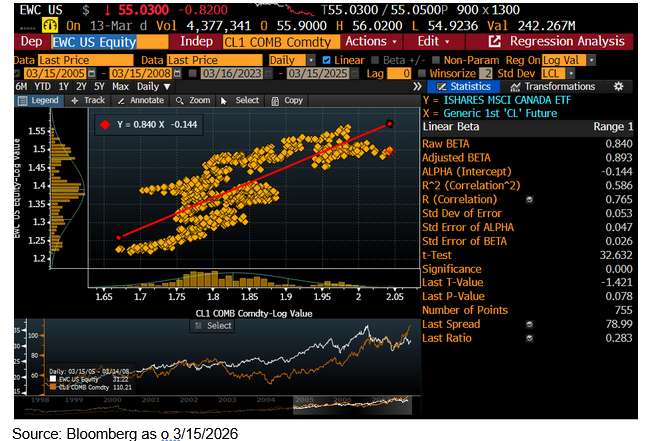
Task: Toggle the first date range checkbox
Action: [17, 74]
